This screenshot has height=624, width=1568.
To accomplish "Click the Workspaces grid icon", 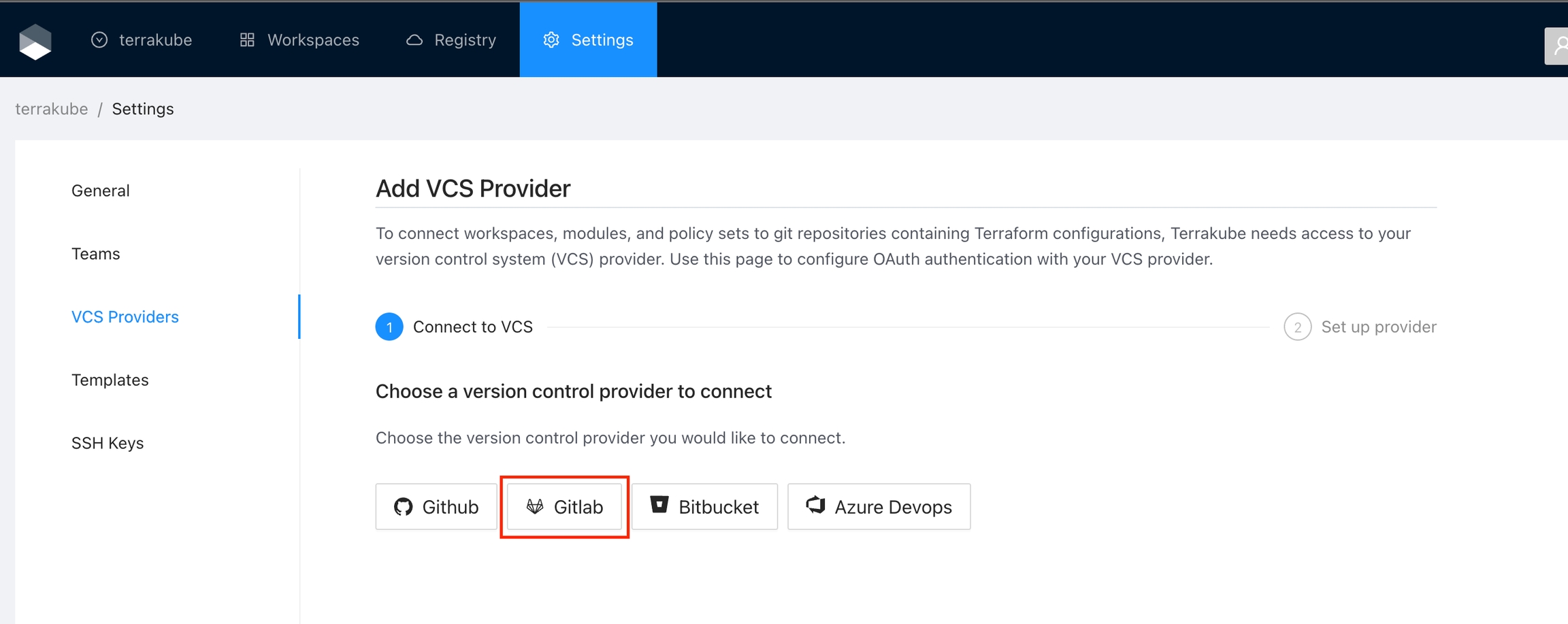I will tap(247, 40).
